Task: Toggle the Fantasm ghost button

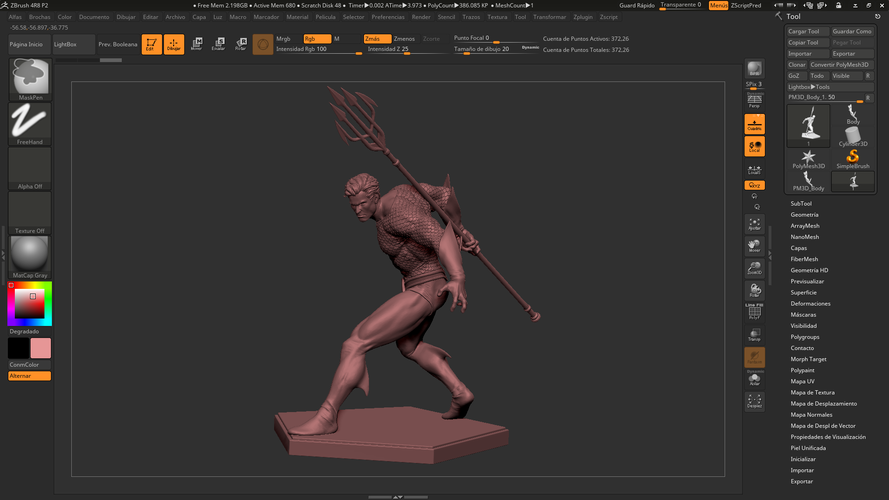Action: (x=755, y=357)
